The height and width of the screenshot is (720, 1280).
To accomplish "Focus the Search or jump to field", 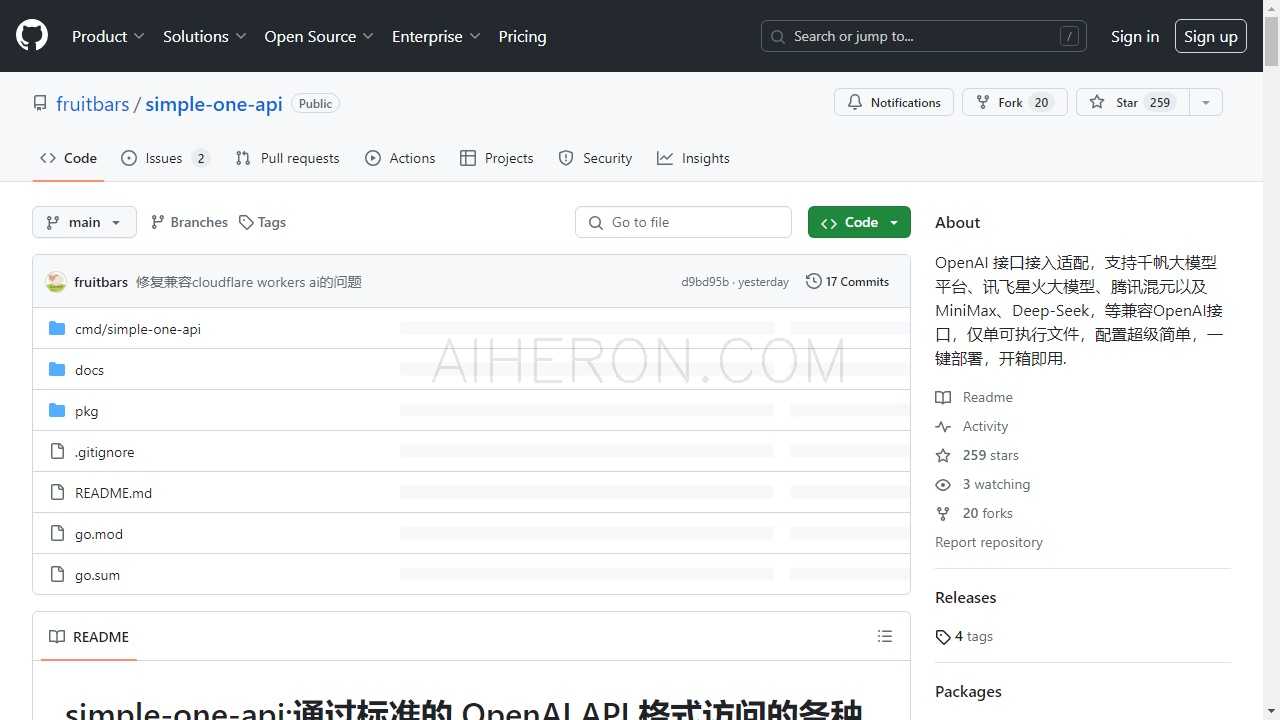I will [x=923, y=36].
